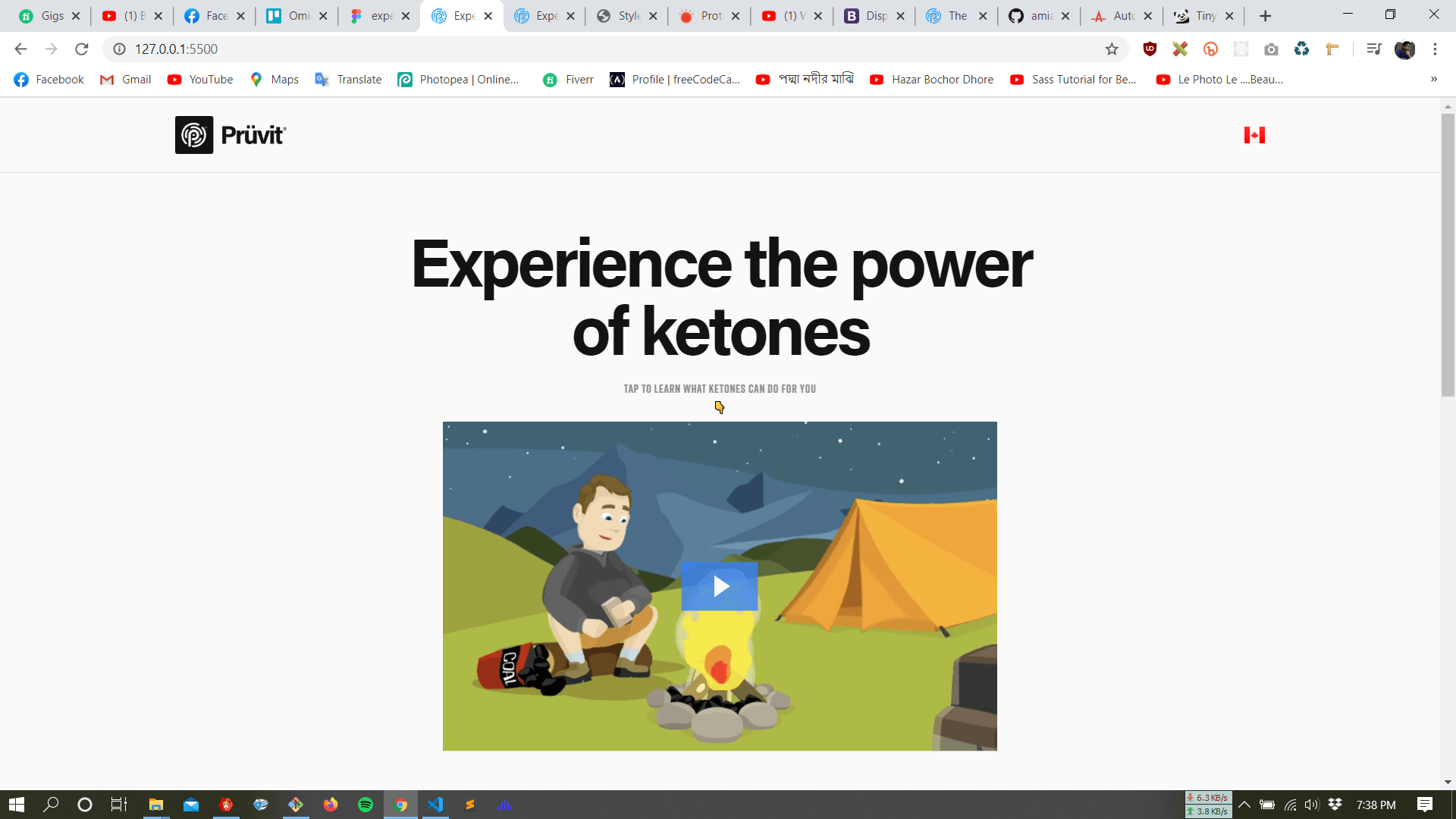This screenshot has width=1456, height=819.
Task: Click the Prüvit logo
Action: pyautogui.click(x=230, y=134)
